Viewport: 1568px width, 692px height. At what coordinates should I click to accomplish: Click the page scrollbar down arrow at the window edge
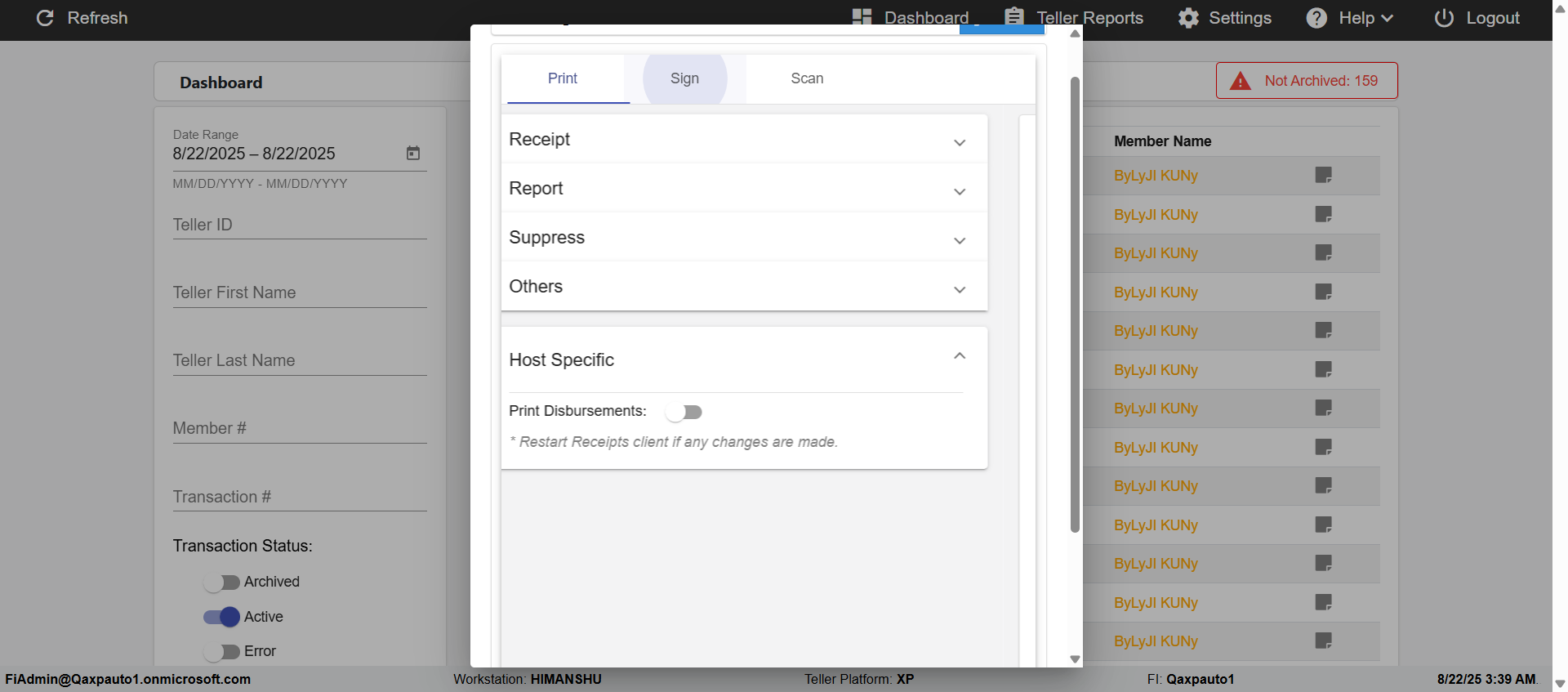(x=1560, y=684)
